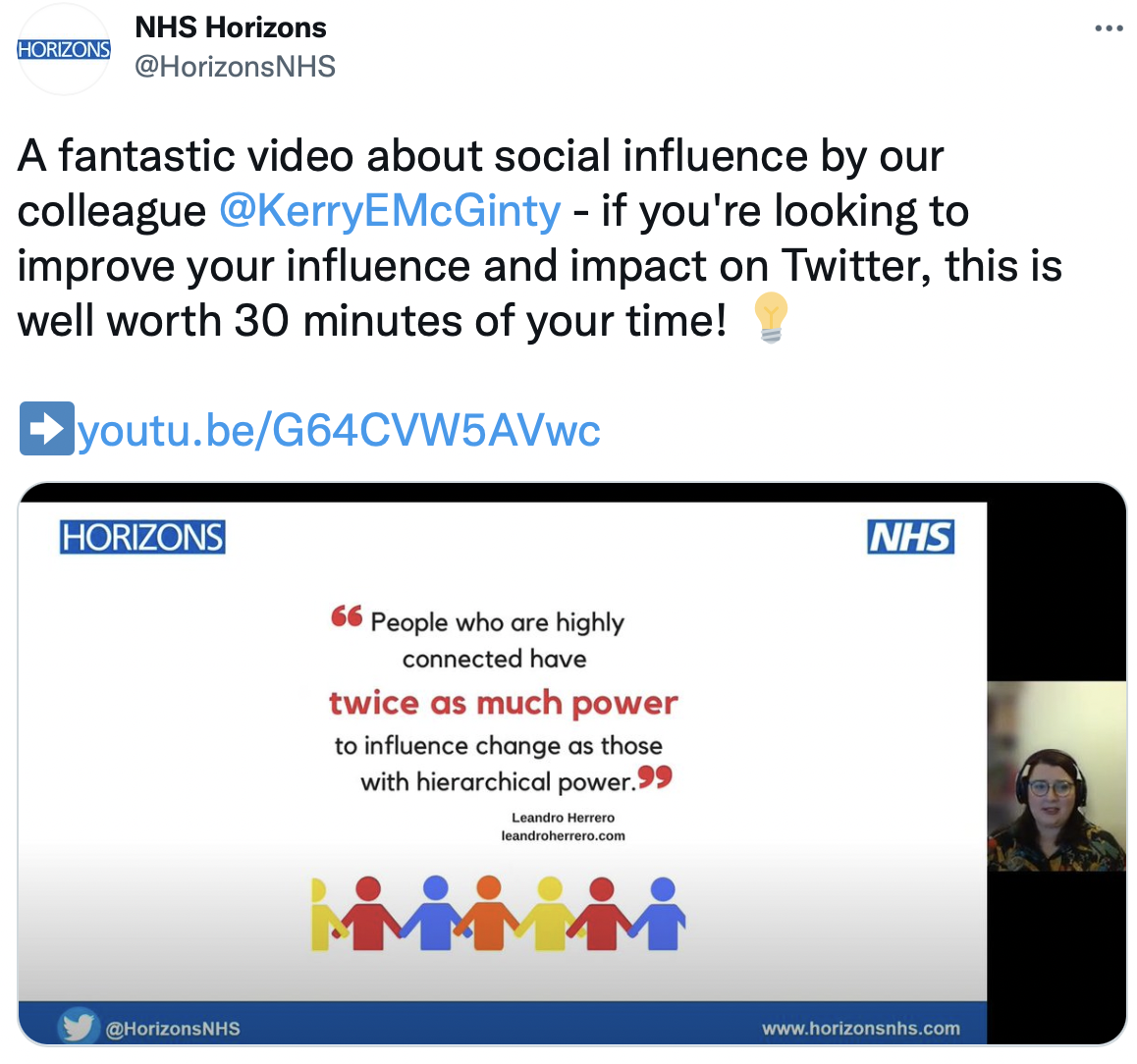Click the red closing quotation mark
Screen dimensions: 1137x1064
pos(655,778)
